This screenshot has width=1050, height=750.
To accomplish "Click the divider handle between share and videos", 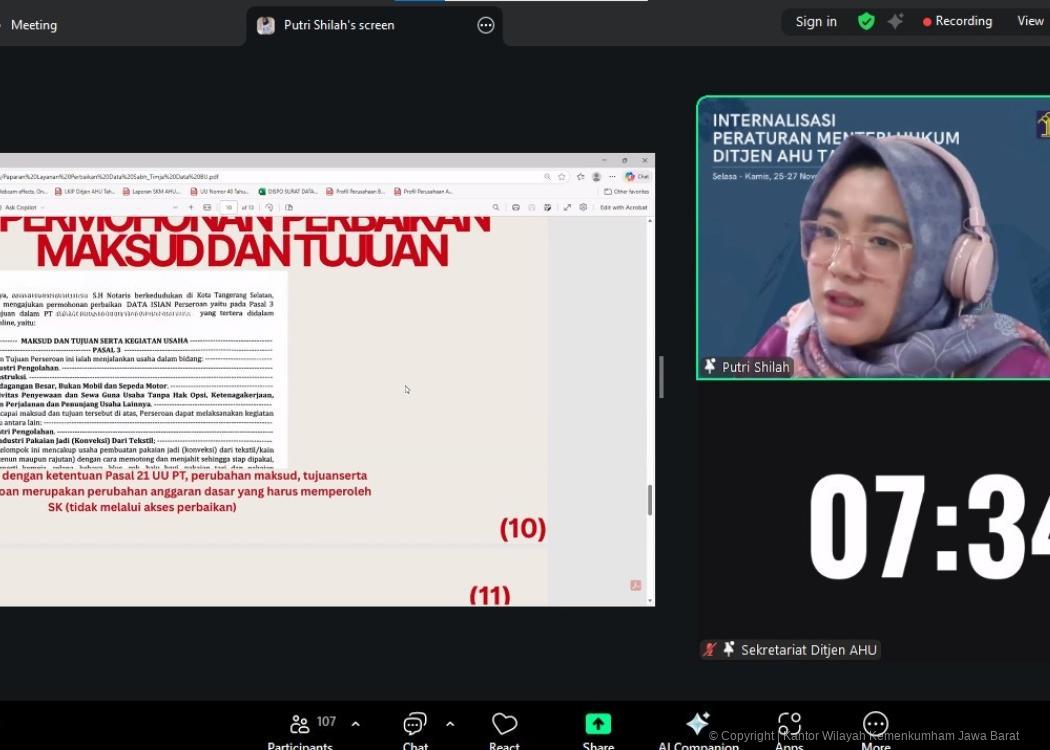I will coord(661,377).
